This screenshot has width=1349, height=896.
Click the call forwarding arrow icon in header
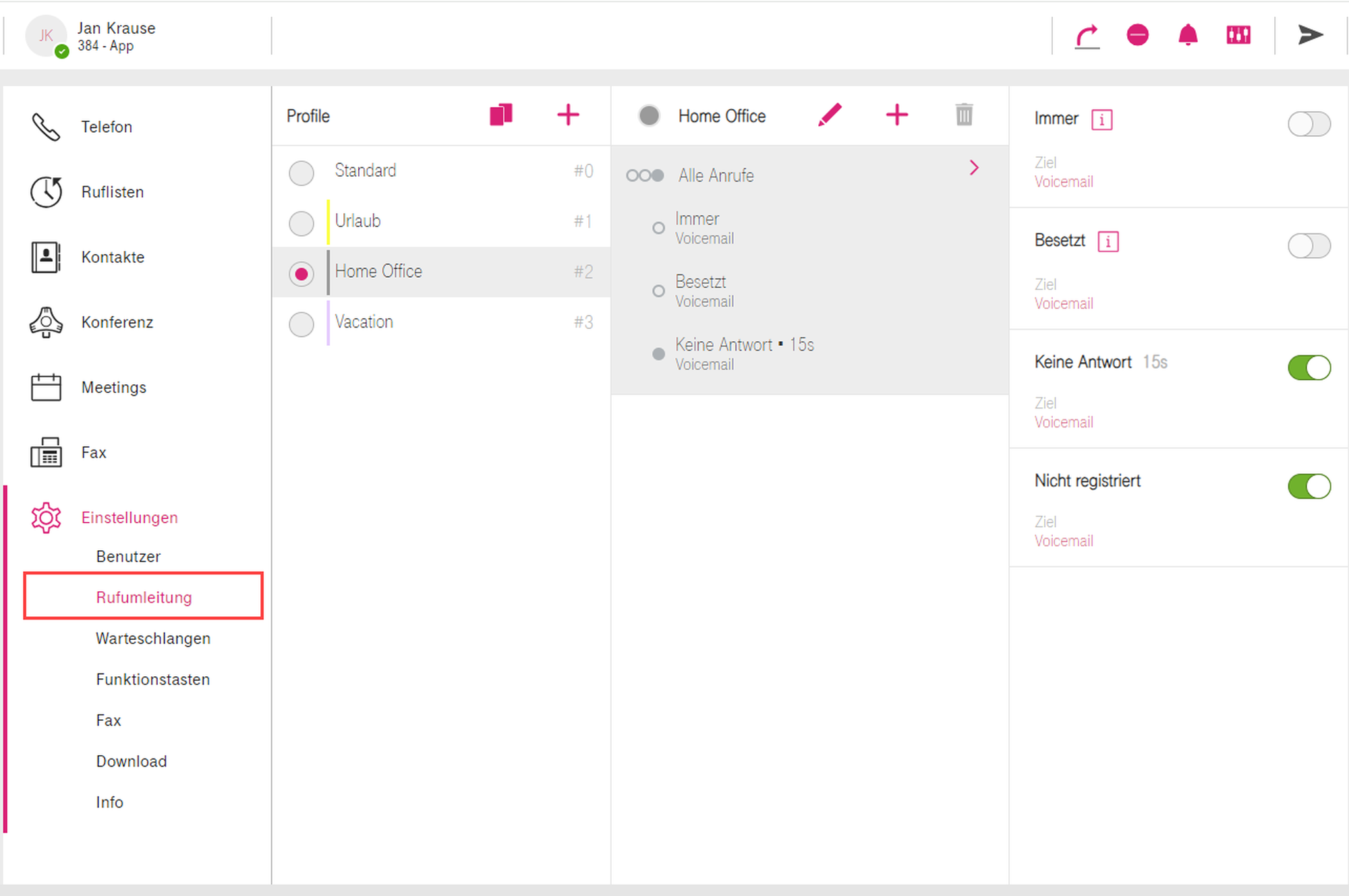(x=1087, y=36)
